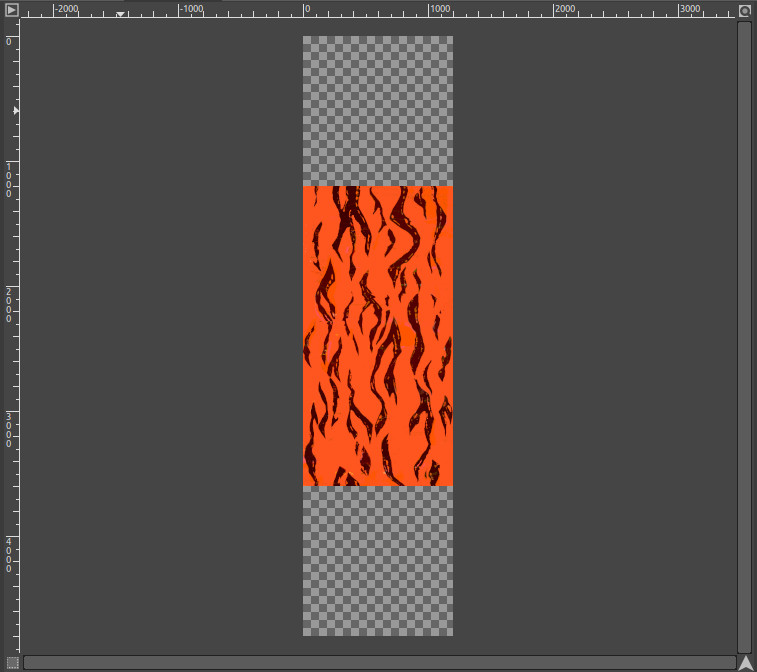
Task: Click the pointer marker on horizontal ruler
Action: [x=120, y=14]
